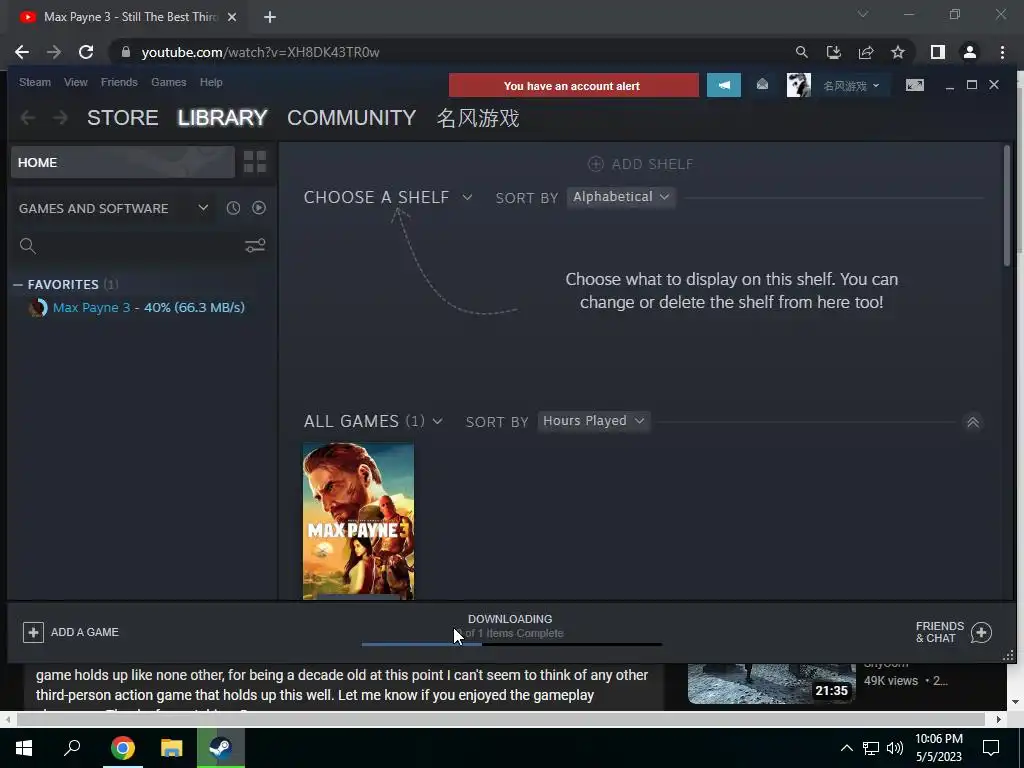This screenshot has width=1024, height=768.
Task: Click the Steam library vertical scrollbar
Action: tap(1006, 205)
